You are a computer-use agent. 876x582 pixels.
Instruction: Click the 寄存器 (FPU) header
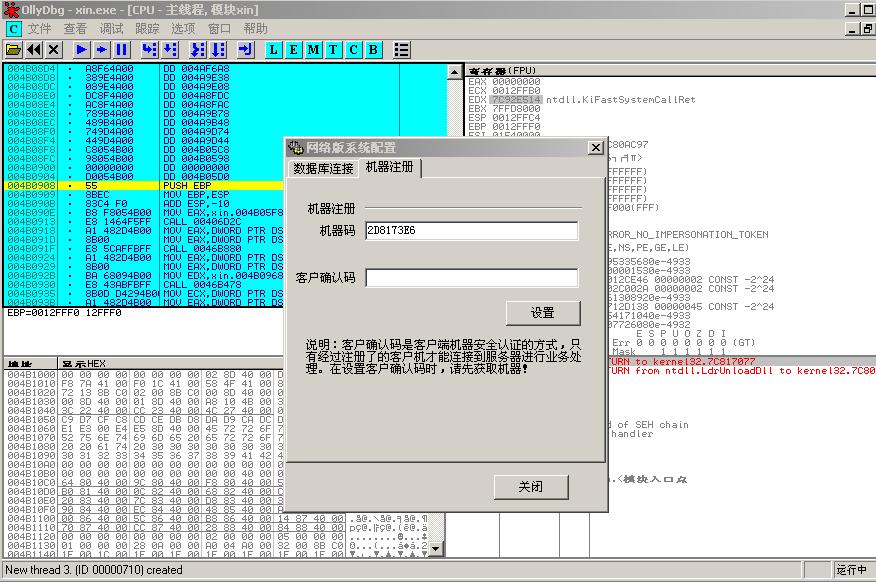502,70
